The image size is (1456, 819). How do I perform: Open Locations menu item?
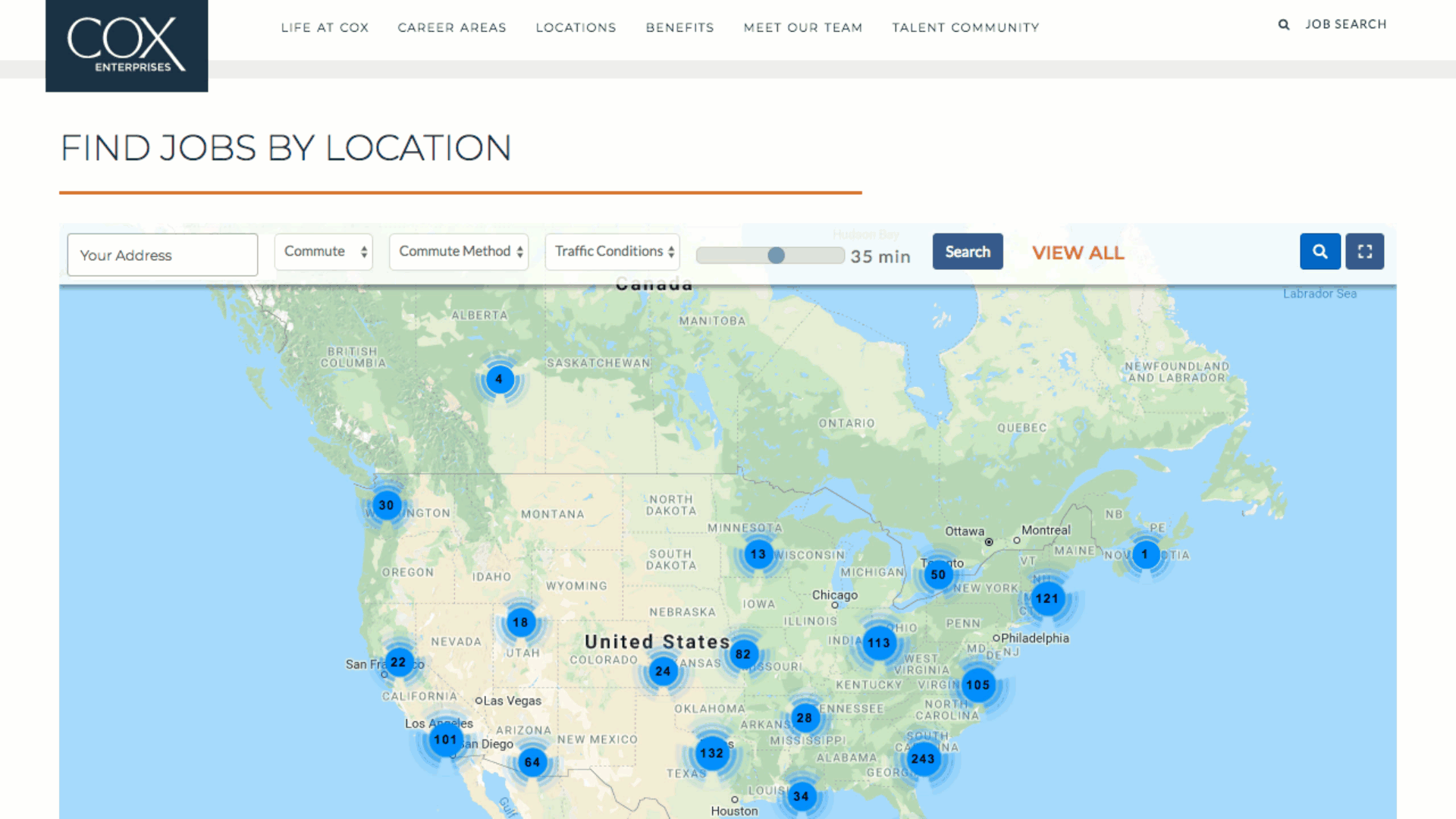tap(576, 27)
